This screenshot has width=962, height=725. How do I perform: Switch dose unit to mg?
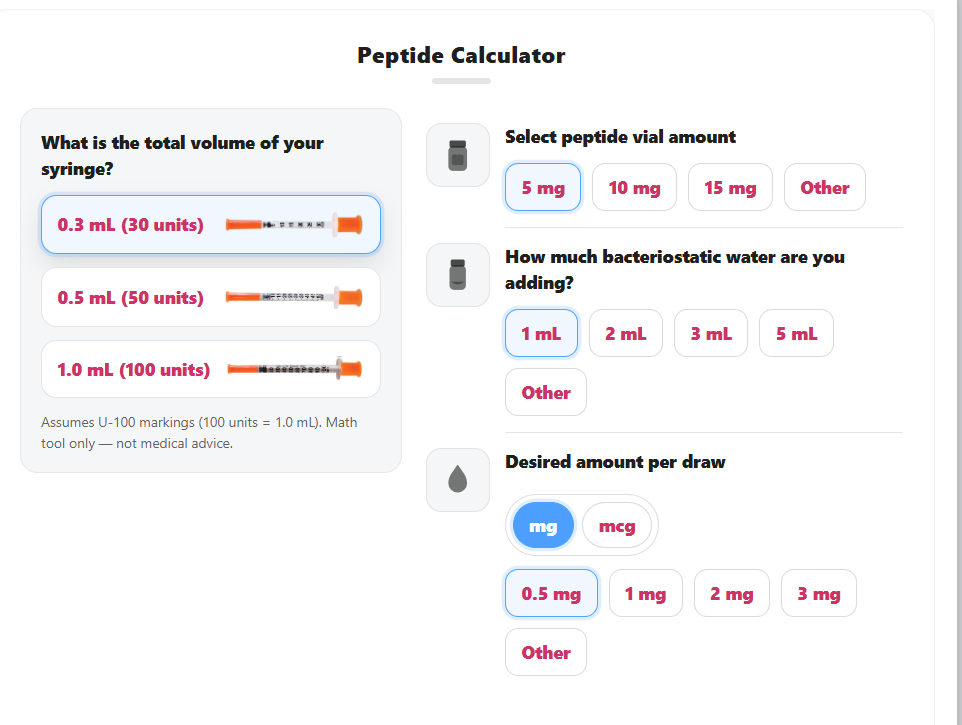point(543,526)
